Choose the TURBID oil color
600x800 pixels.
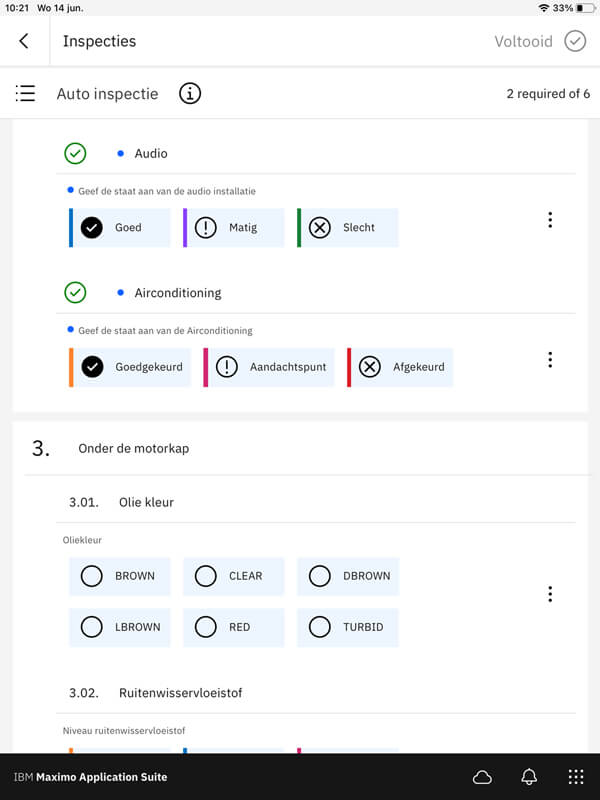[348, 627]
